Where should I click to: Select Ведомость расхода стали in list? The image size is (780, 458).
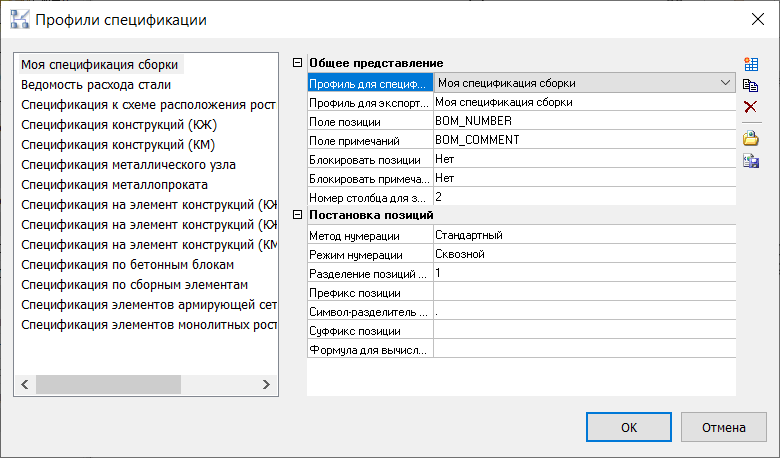[96, 85]
